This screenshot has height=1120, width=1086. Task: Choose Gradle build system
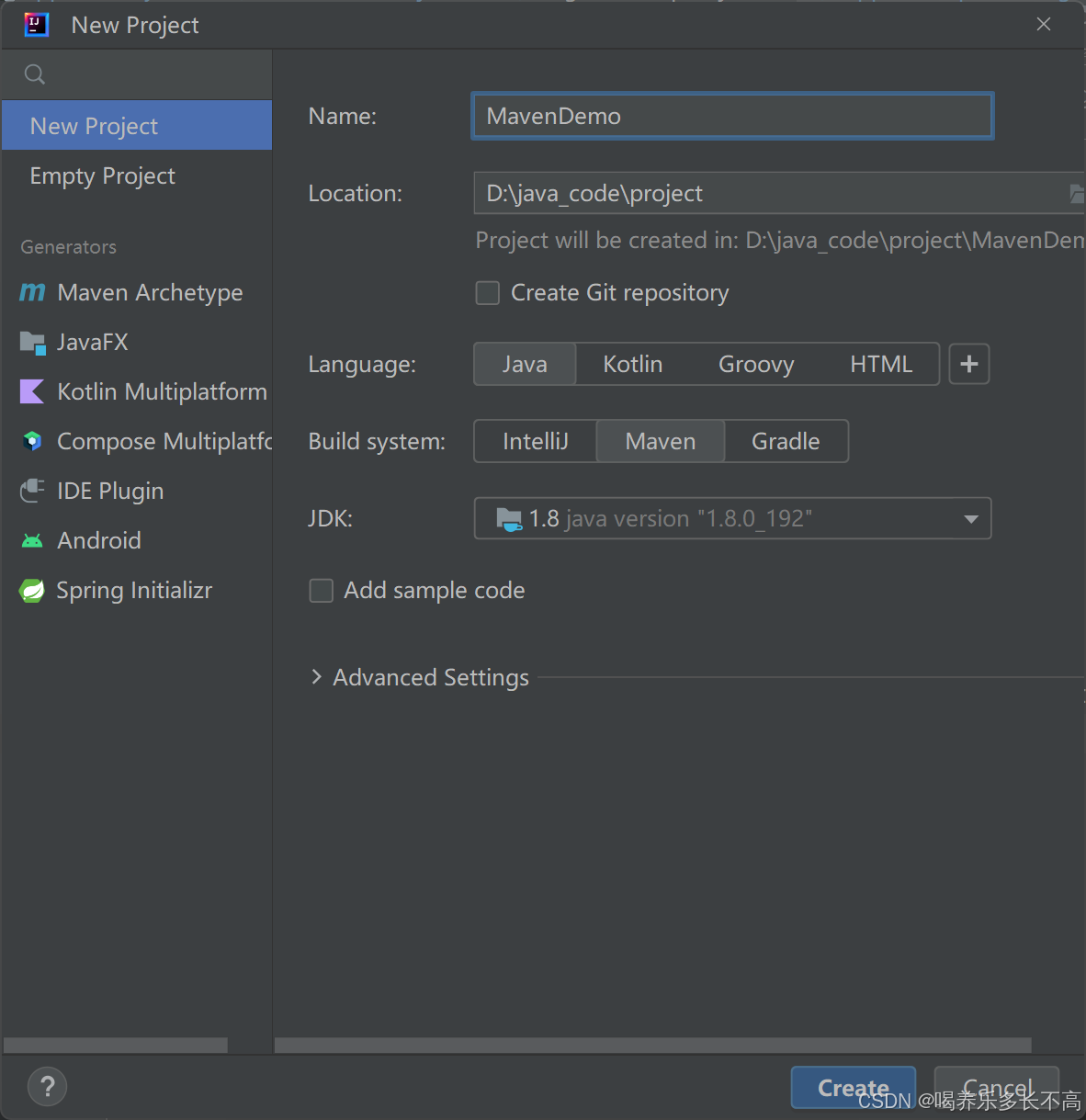786,441
